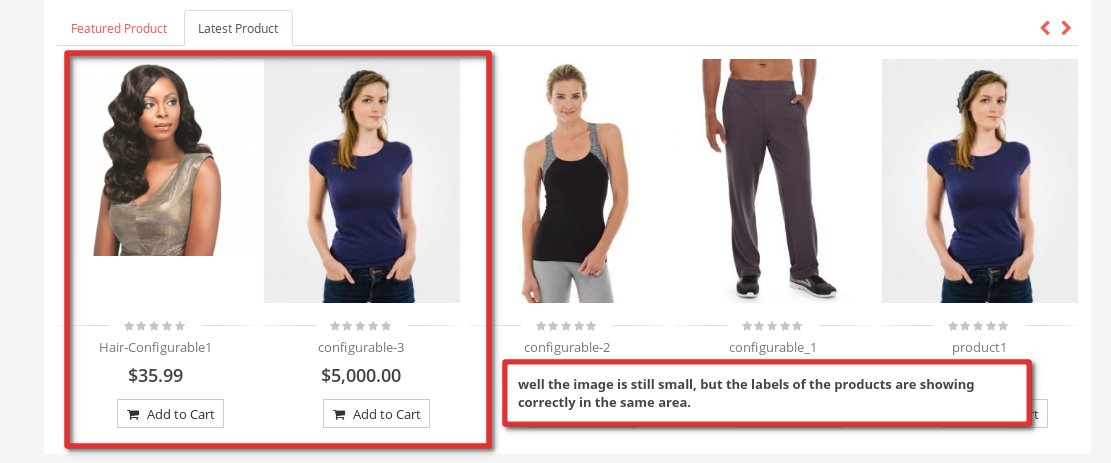Image resolution: width=1111 pixels, height=463 pixels.
Task: Click the star rating under product1
Action: [979, 326]
